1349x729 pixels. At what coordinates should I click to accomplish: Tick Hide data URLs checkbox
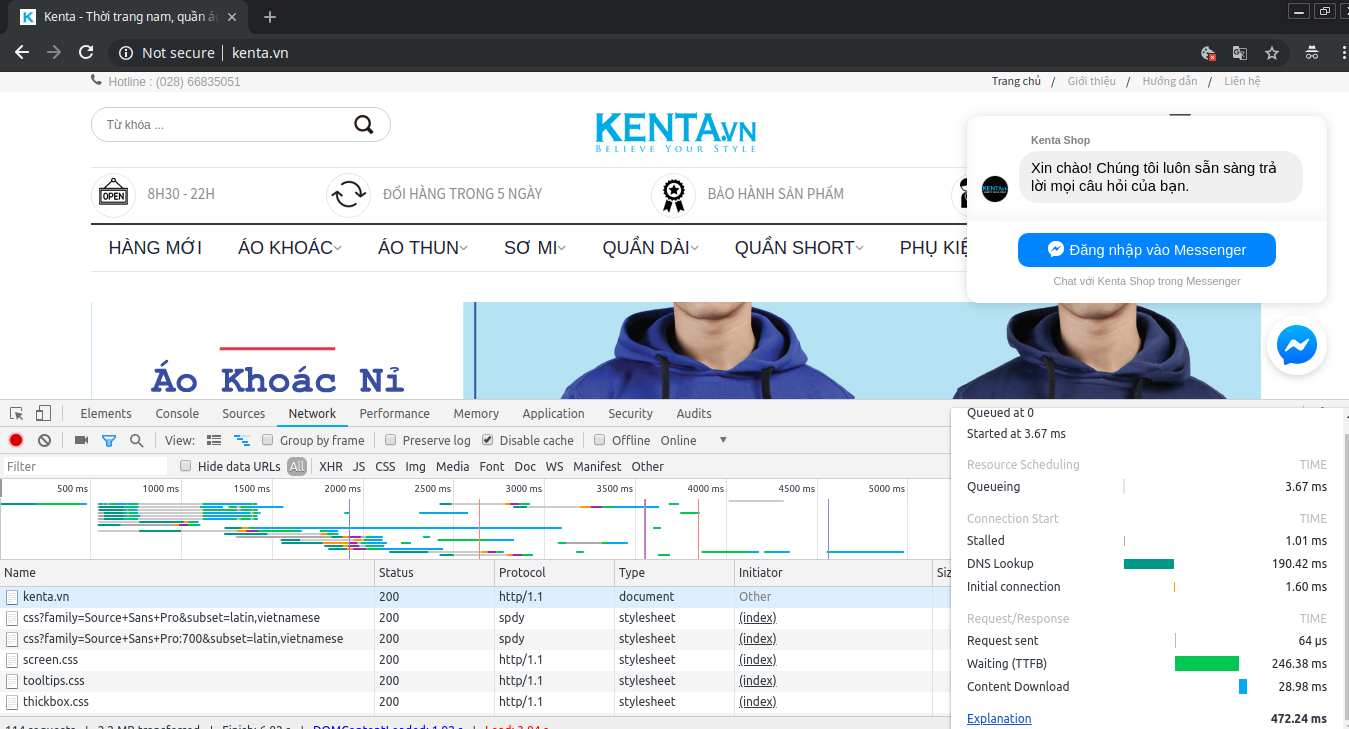click(x=186, y=466)
